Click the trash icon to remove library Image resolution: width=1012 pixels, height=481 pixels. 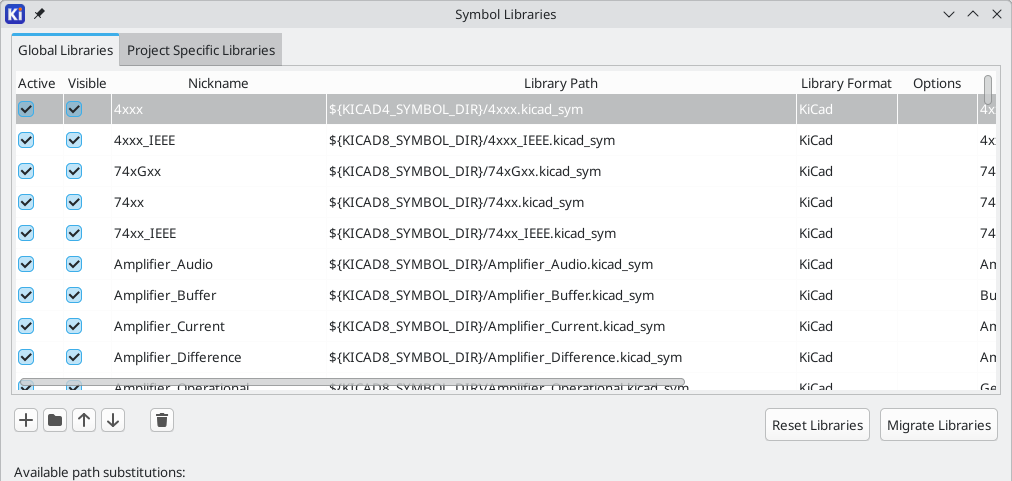162,421
